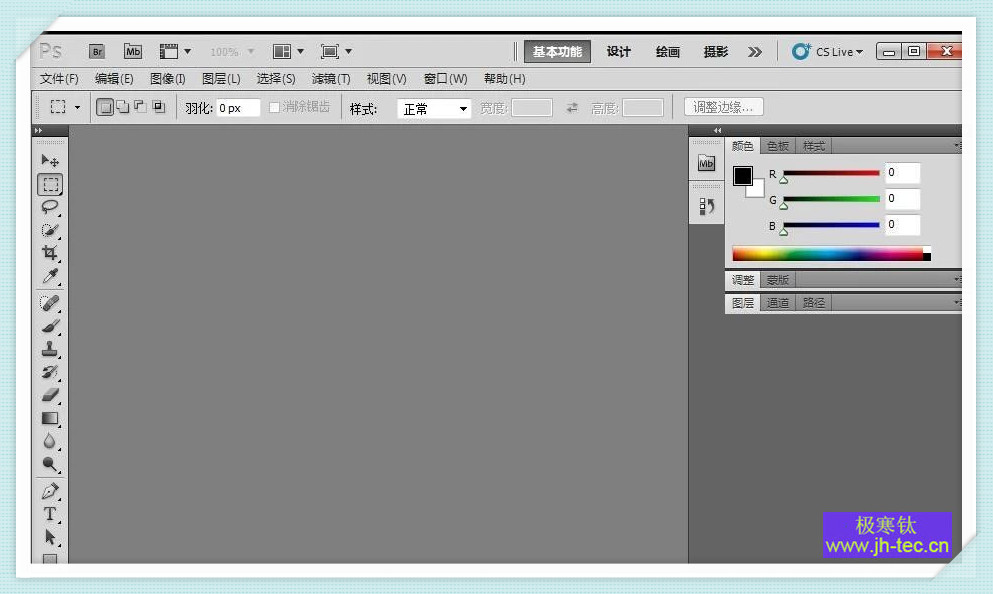Open the 文件(F) menu
The image size is (993, 594).
click(59, 79)
